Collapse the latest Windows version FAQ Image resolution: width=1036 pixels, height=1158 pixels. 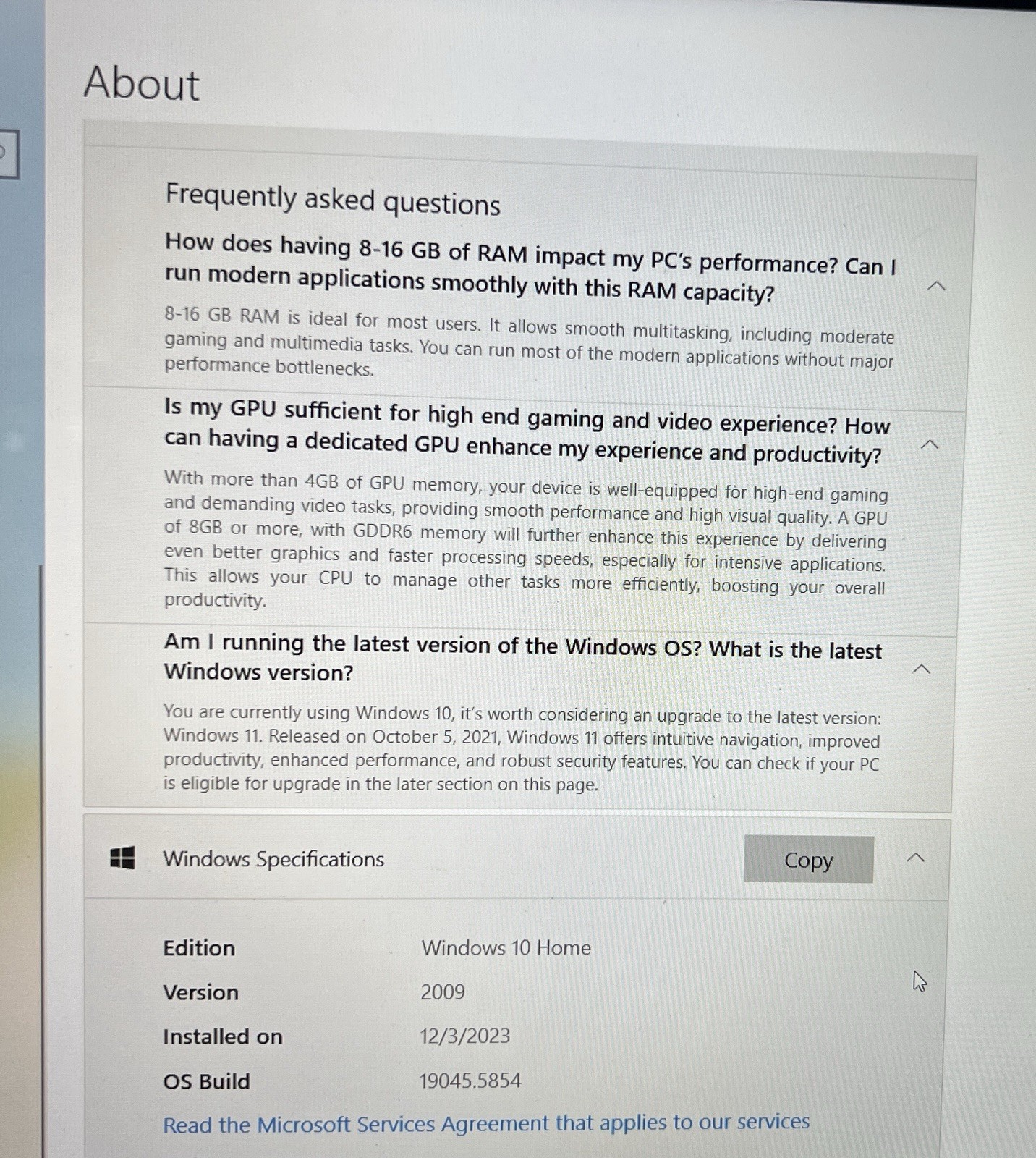tap(921, 669)
